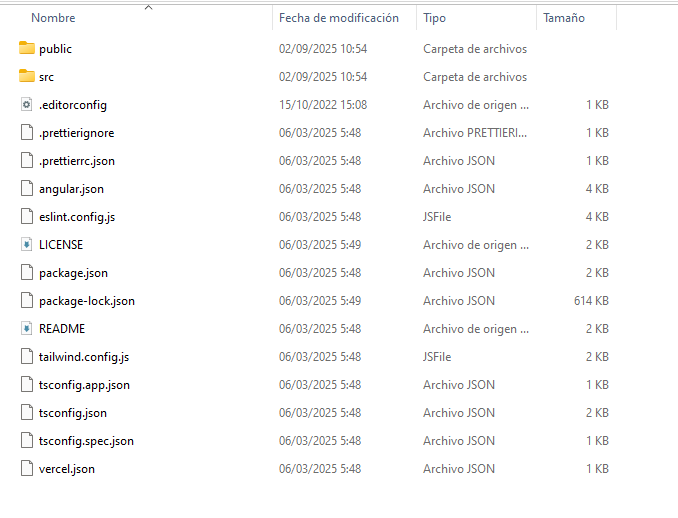Image resolution: width=678 pixels, height=518 pixels.
Task: Select the tsconfig.app.json file
Action: [84, 384]
